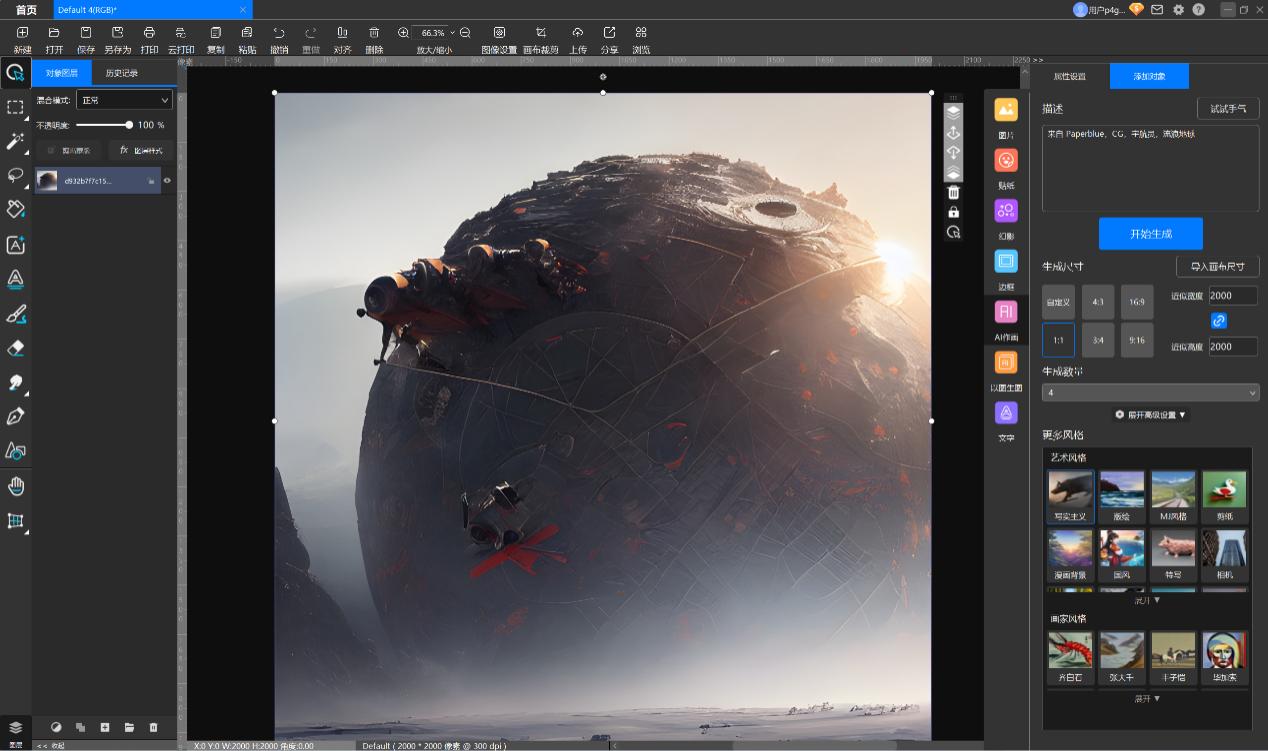
Task: Toggle the layer visibility eye icon
Action: click(x=167, y=181)
